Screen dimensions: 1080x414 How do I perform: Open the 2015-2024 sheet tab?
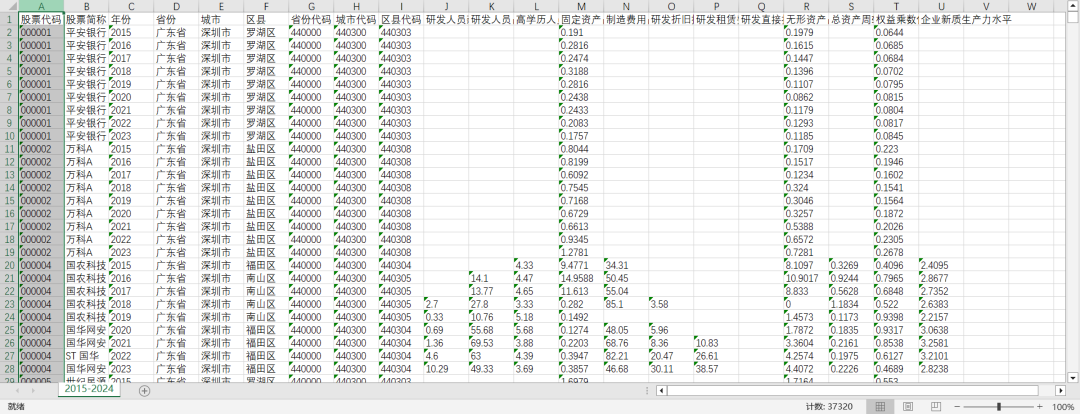[x=88, y=389]
